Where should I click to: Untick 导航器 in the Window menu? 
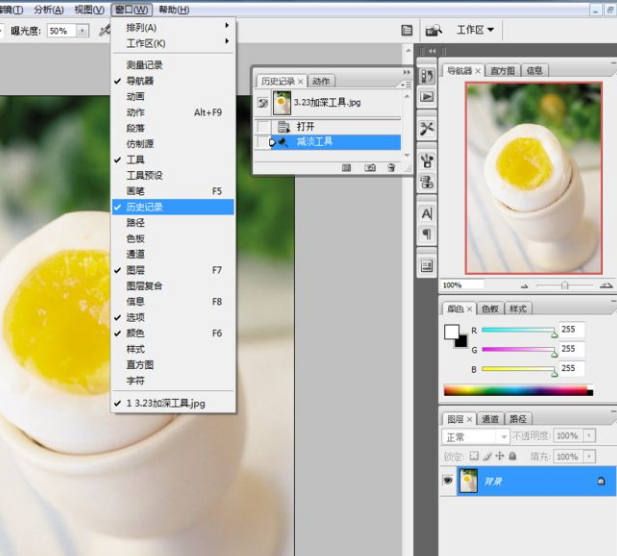coord(173,81)
